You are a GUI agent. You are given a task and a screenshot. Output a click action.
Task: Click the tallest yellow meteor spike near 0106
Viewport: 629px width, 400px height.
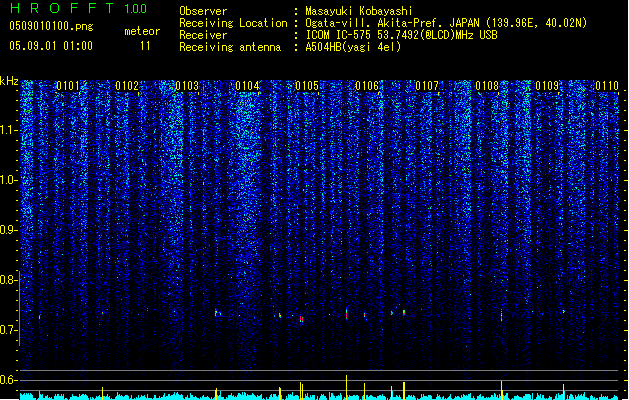347,387
